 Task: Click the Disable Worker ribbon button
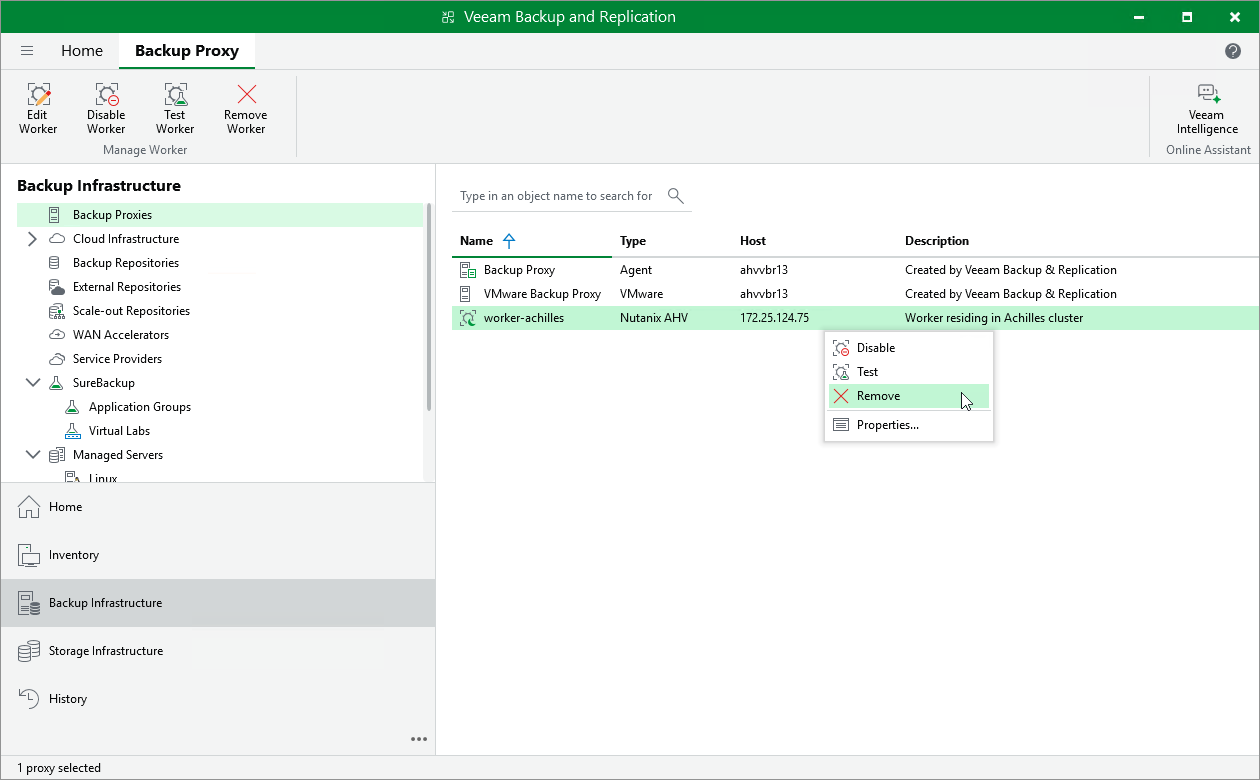point(106,108)
